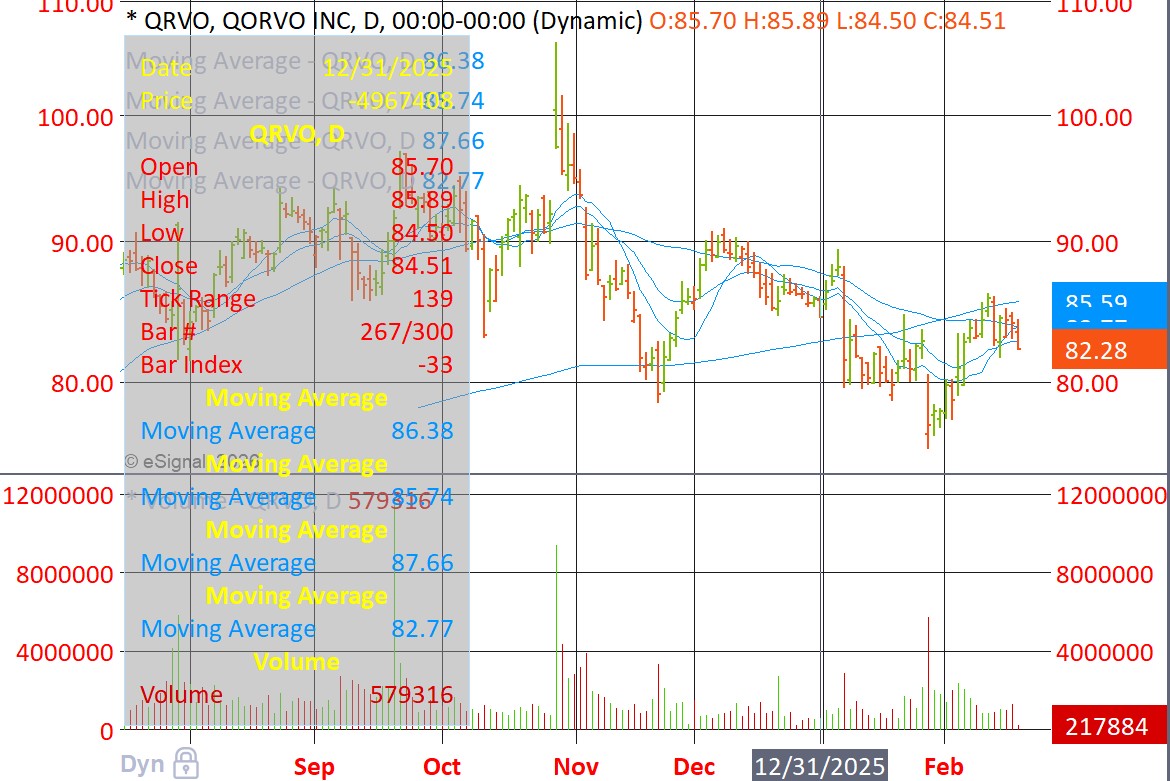Screen dimensions: 1170x781
Task: Click the red 217884 volume tag
Action: (x=1110, y=726)
